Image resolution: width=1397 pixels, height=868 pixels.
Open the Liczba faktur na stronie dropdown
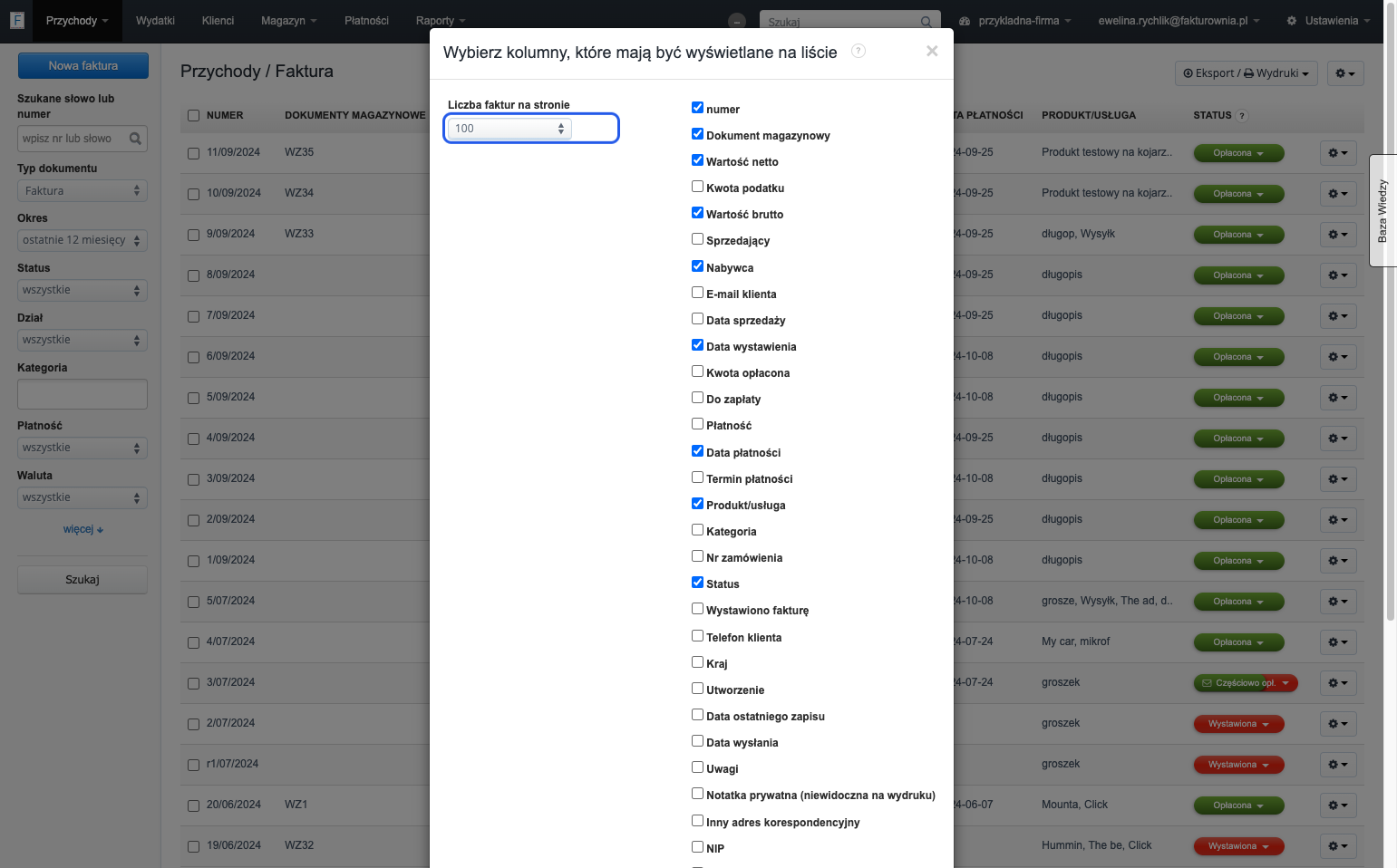point(509,129)
